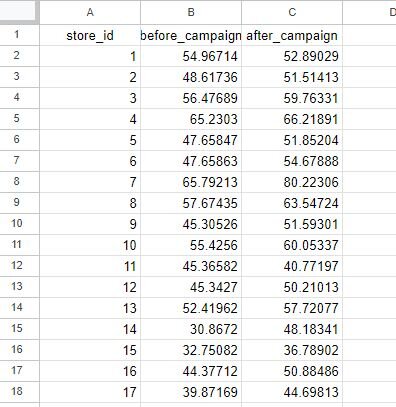Click cell with value 45.30526
396x407 pixels.
pyautogui.click(x=191, y=224)
